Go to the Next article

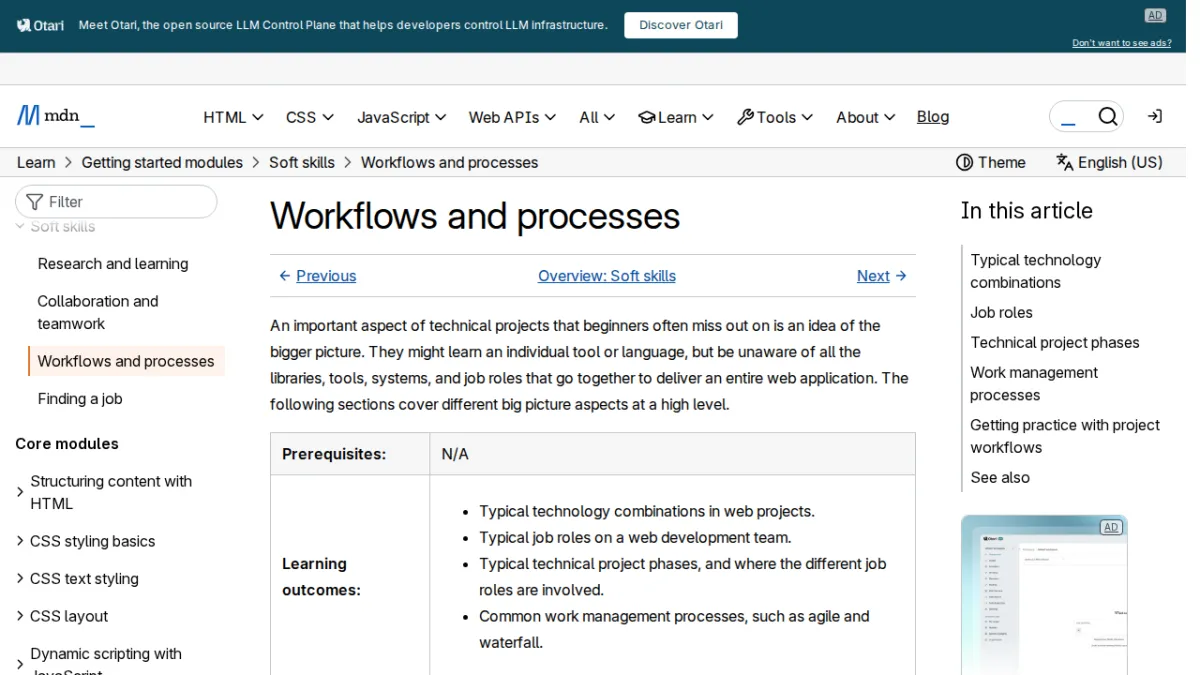[882, 276]
